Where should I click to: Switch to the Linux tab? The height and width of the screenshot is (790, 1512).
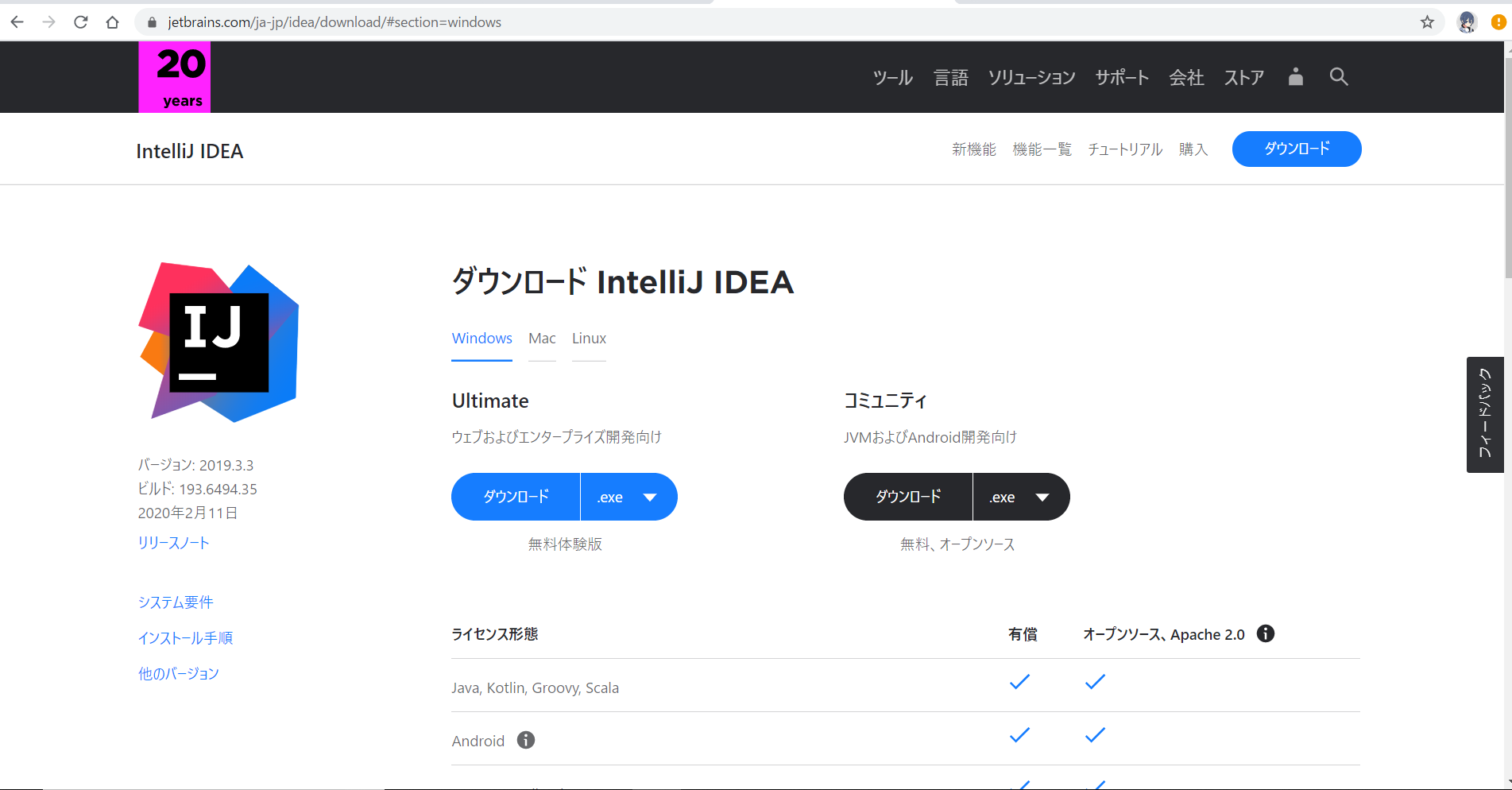589,339
